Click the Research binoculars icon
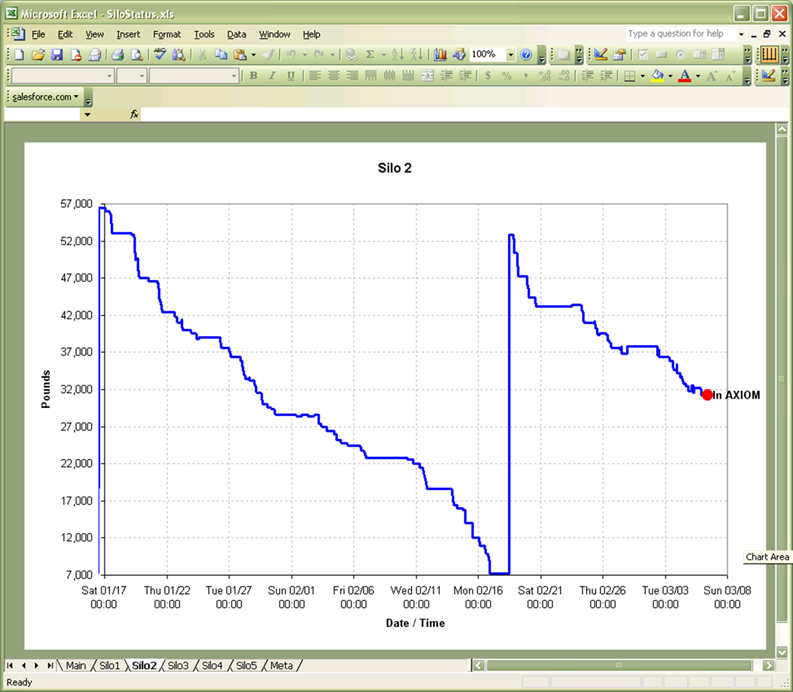This screenshot has height=692, width=793. (179, 55)
